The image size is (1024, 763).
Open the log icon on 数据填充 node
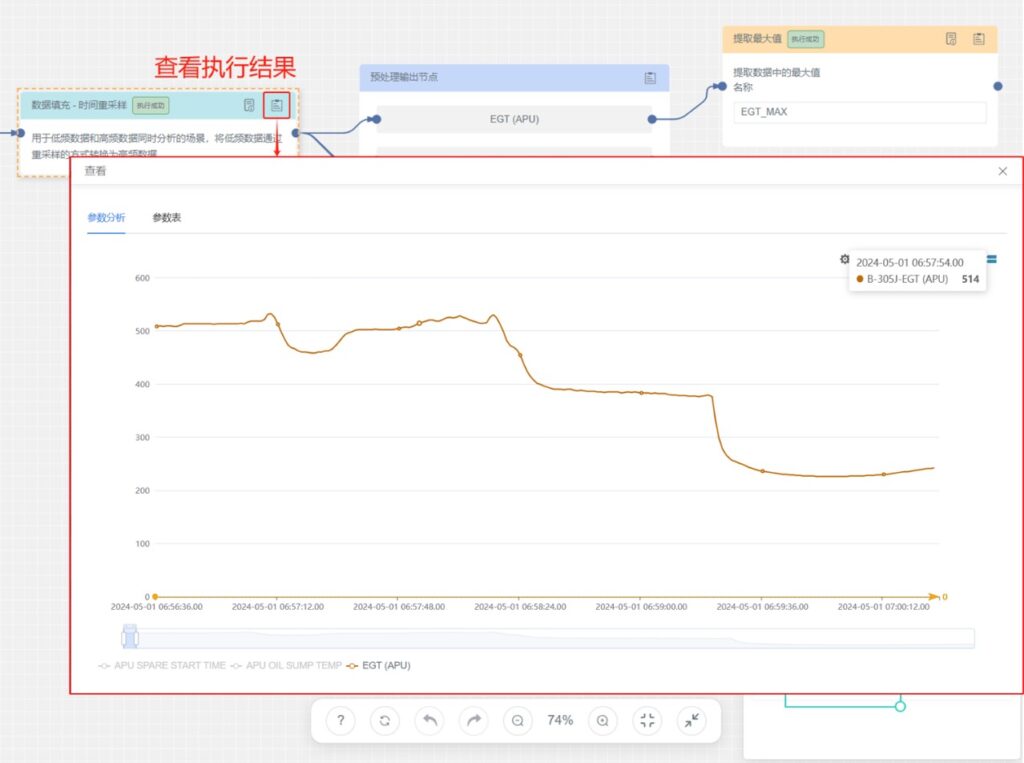(249, 105)
